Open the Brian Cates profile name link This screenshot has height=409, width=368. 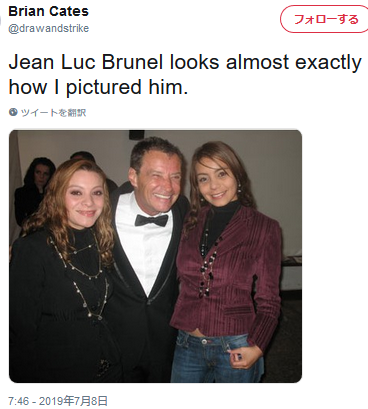[48, 11]
